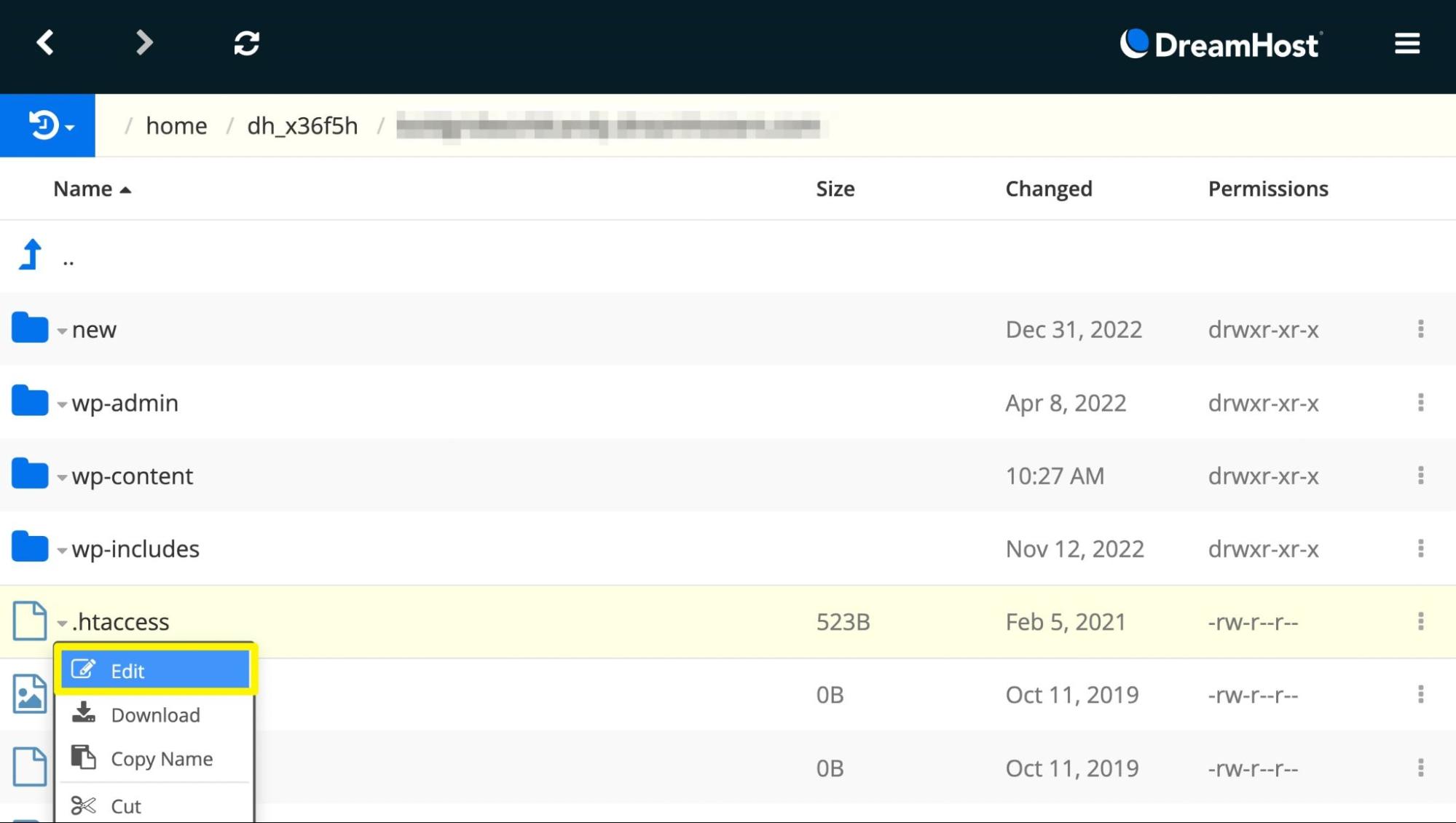Click the refresh/reload icon
The image size is (1456, 823).
coord(246,43)
